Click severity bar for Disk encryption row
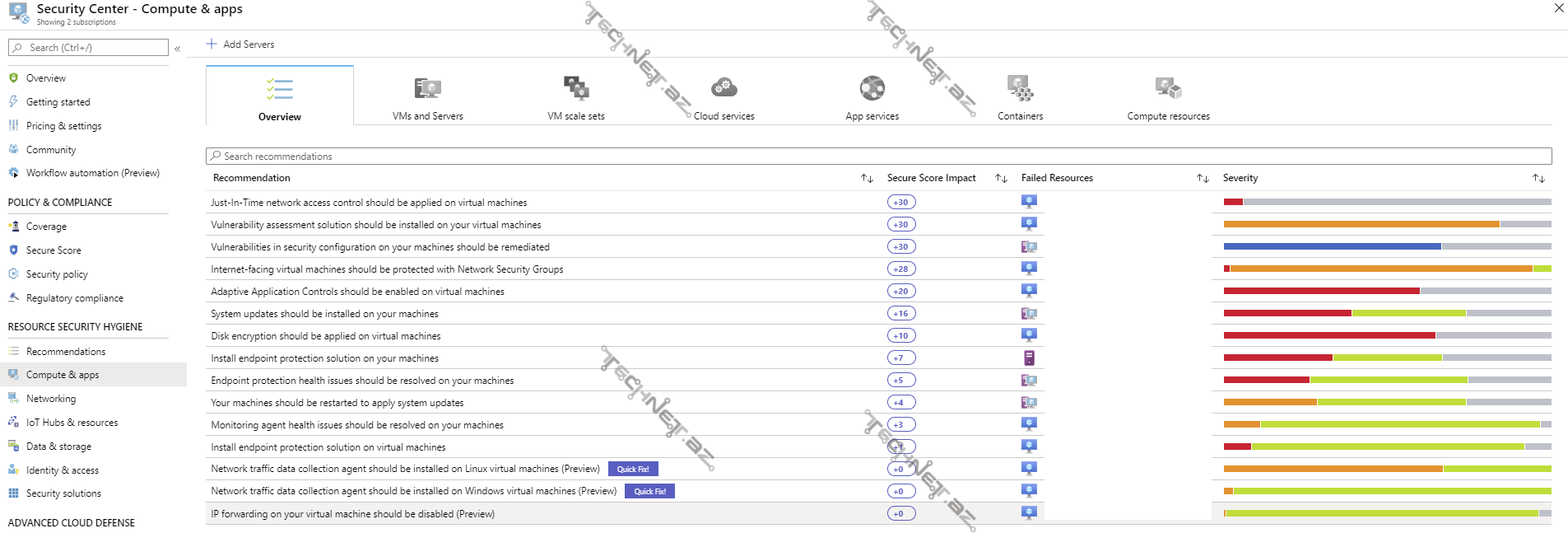Screen dimensions: 1568x533 1387,336
